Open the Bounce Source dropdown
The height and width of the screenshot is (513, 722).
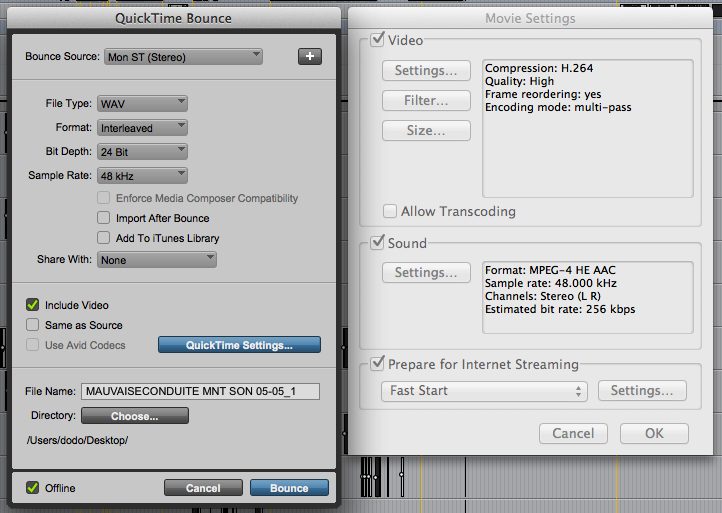(183, 57)
